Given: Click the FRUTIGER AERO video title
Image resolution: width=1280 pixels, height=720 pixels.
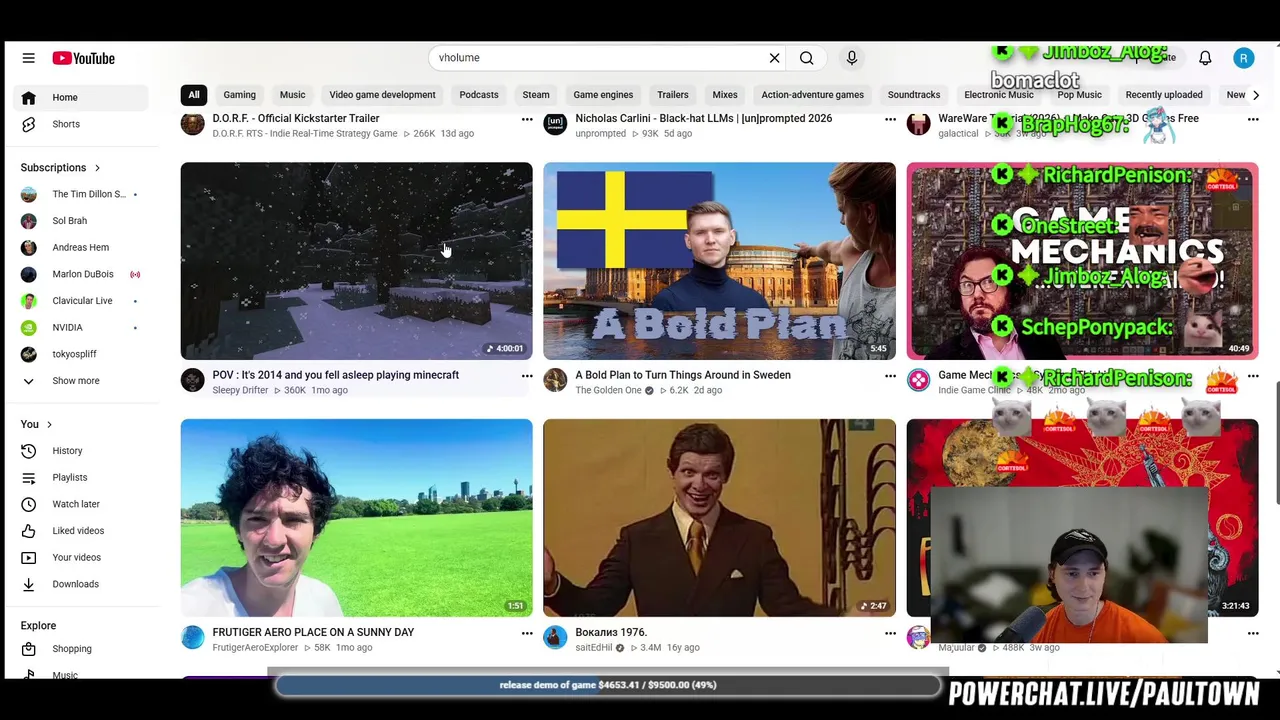Looking at the screenshot, I should click(313, 633).
